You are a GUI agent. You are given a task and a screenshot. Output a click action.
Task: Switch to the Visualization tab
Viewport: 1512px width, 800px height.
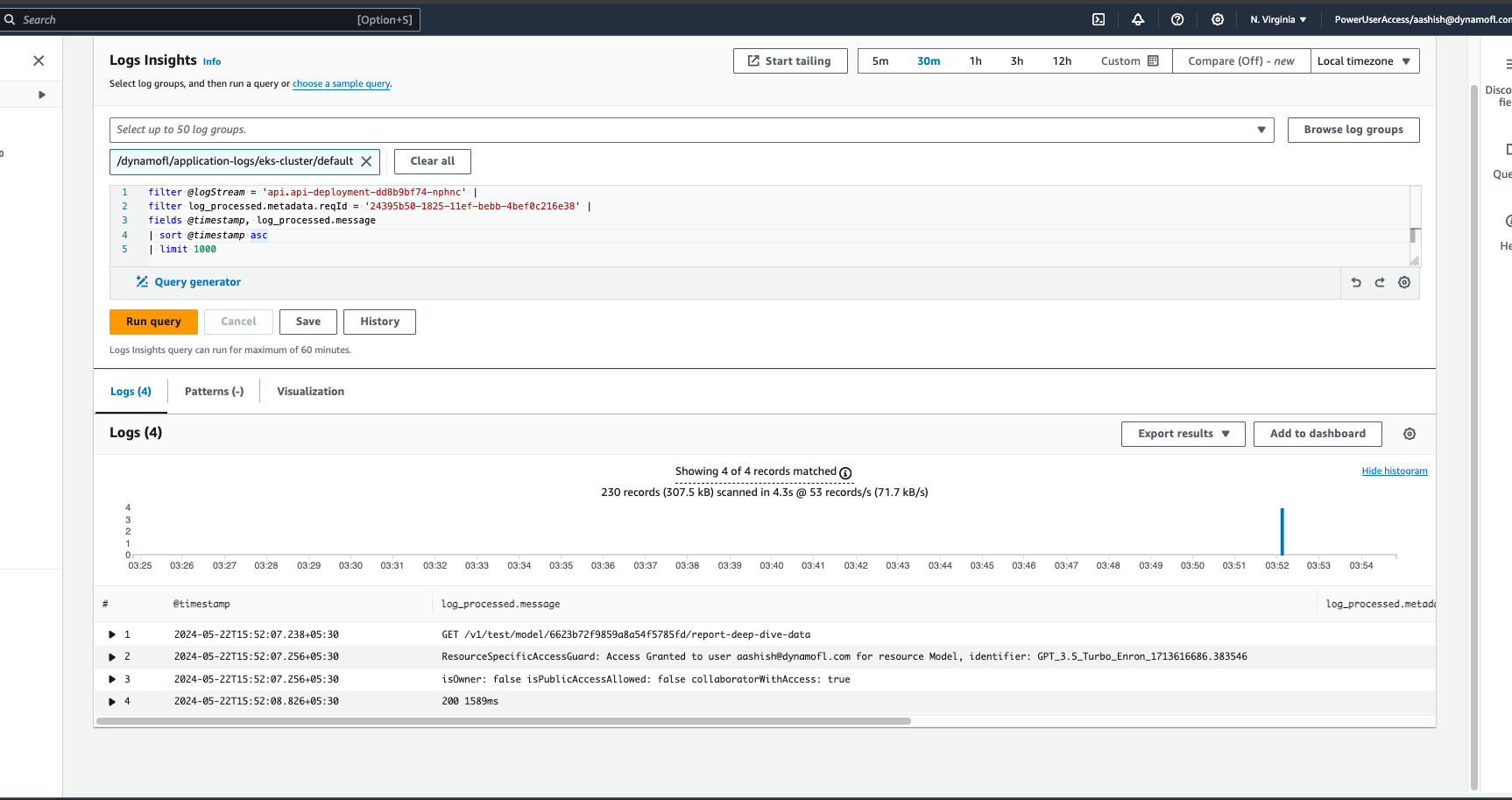[311, 392]
